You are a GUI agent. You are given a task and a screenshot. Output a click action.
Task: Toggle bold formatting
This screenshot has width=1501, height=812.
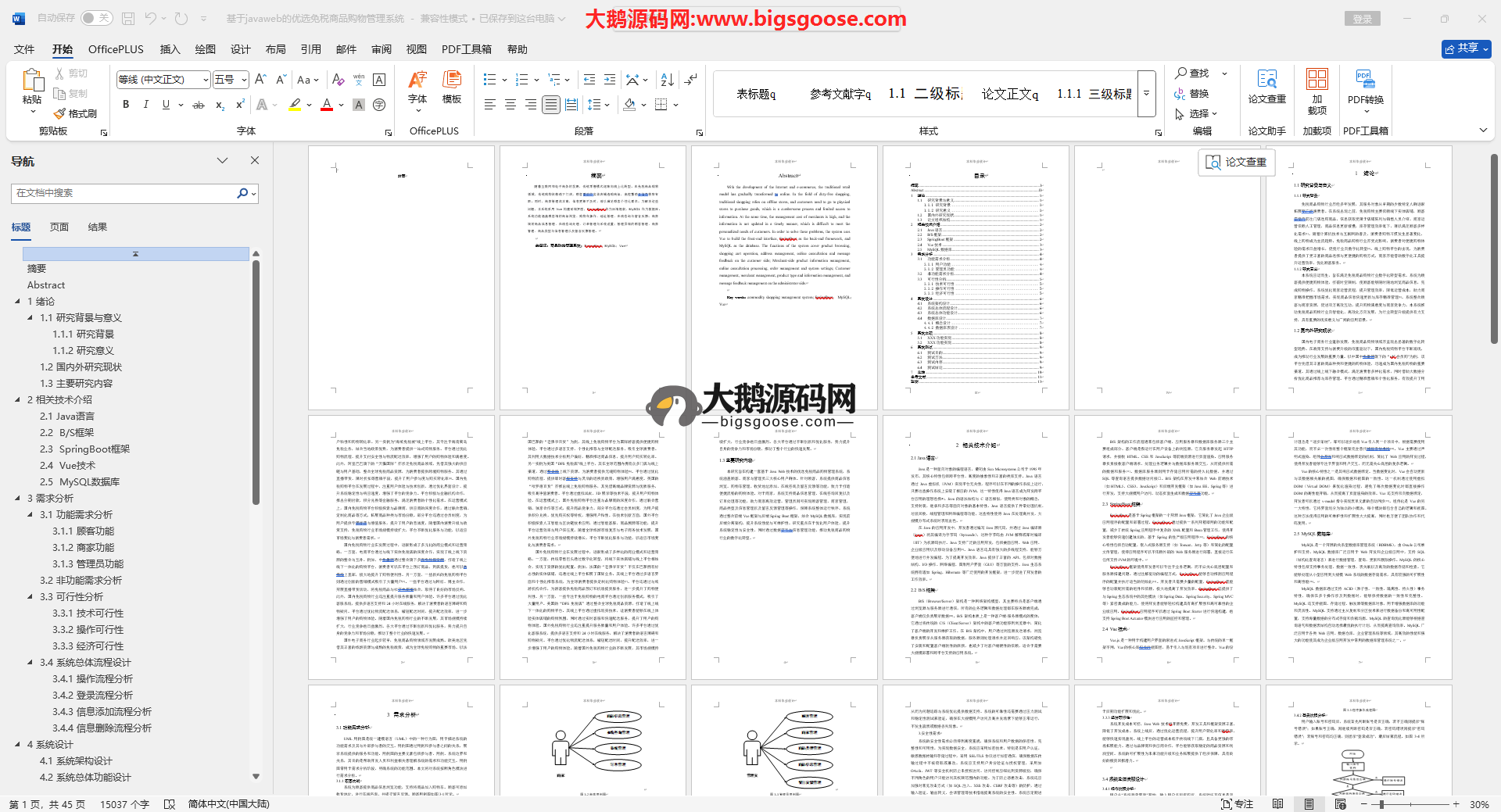click(126, 105)
